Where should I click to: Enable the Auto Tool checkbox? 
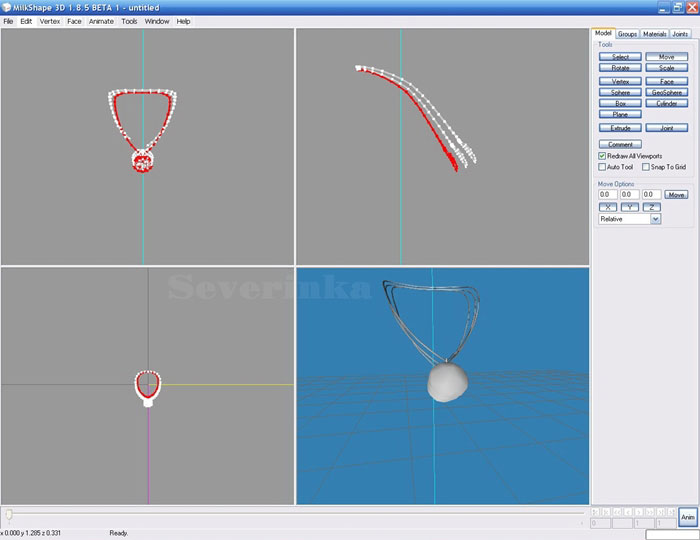602,167
